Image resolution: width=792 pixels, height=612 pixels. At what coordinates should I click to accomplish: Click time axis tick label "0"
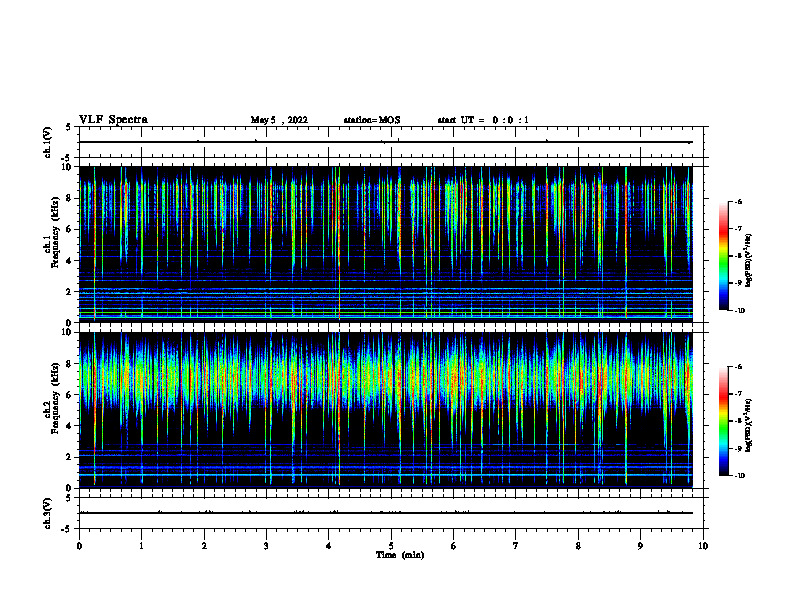[x=79, y=546]
